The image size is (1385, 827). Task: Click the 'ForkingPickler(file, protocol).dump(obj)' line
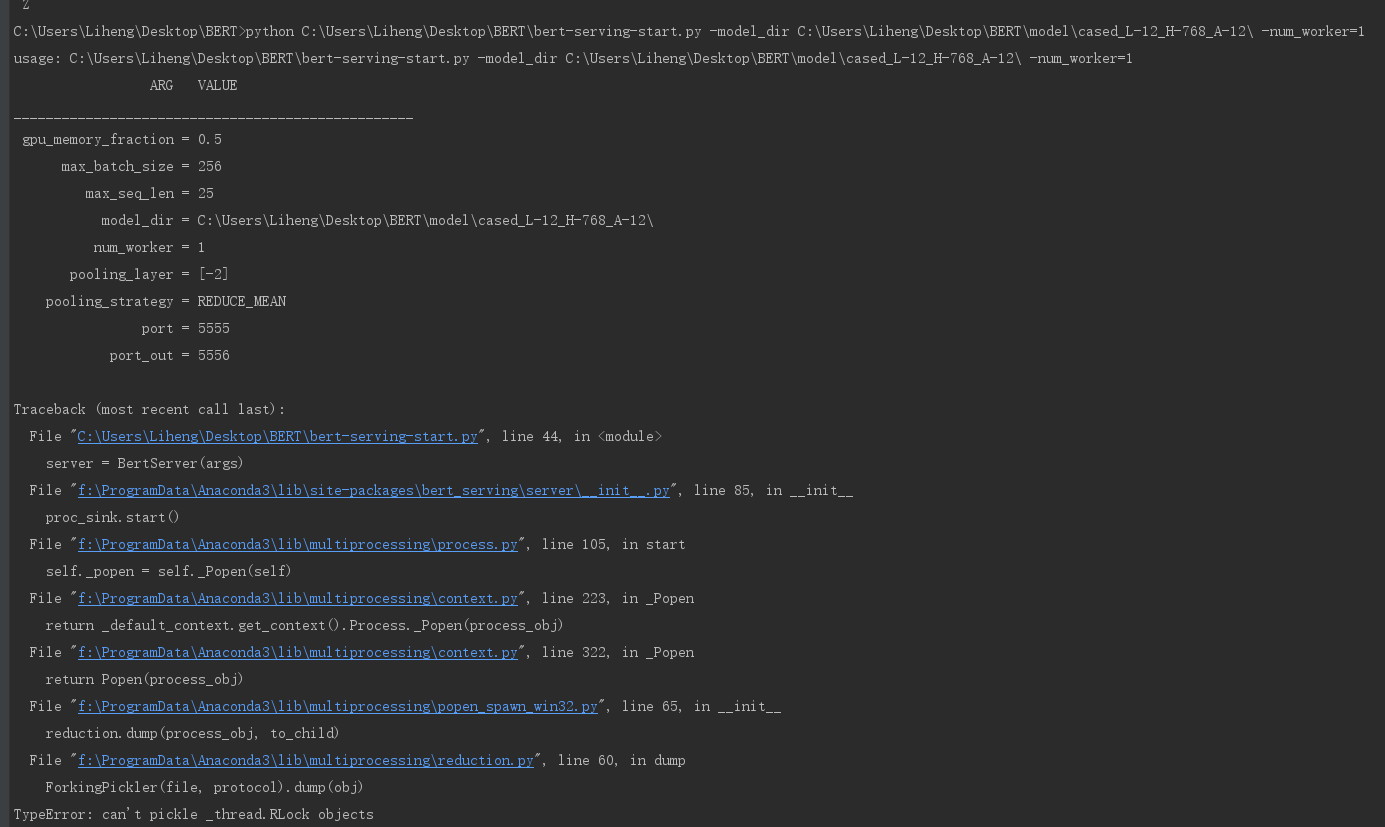click(x=205, y=788)
